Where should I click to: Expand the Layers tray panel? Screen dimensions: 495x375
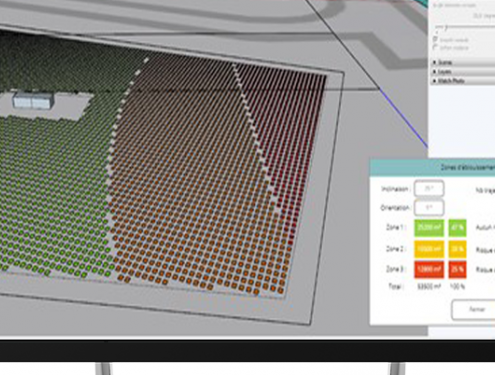click(463, 72)
